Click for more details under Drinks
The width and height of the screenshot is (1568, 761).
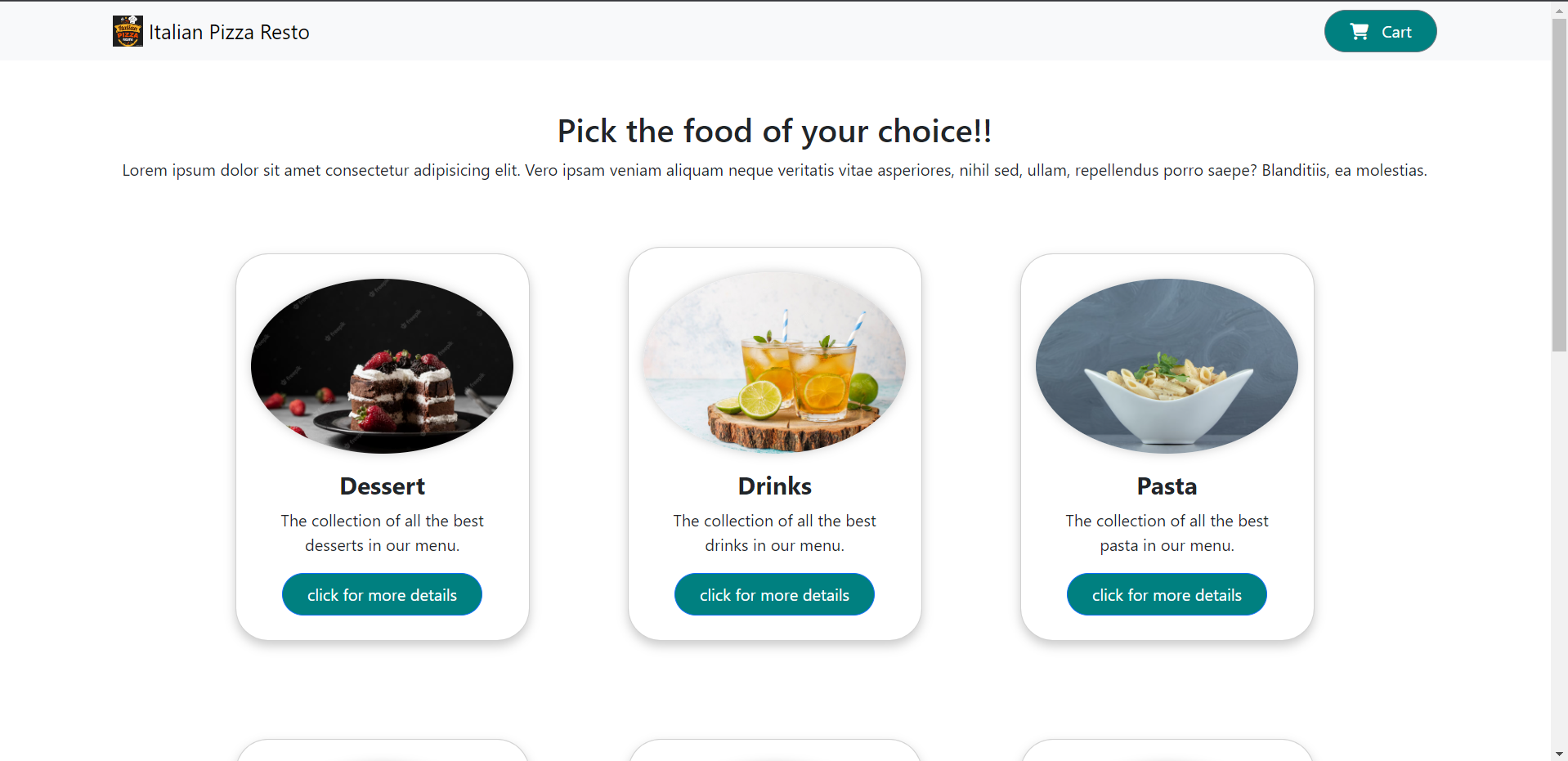[x=773, y=594]
